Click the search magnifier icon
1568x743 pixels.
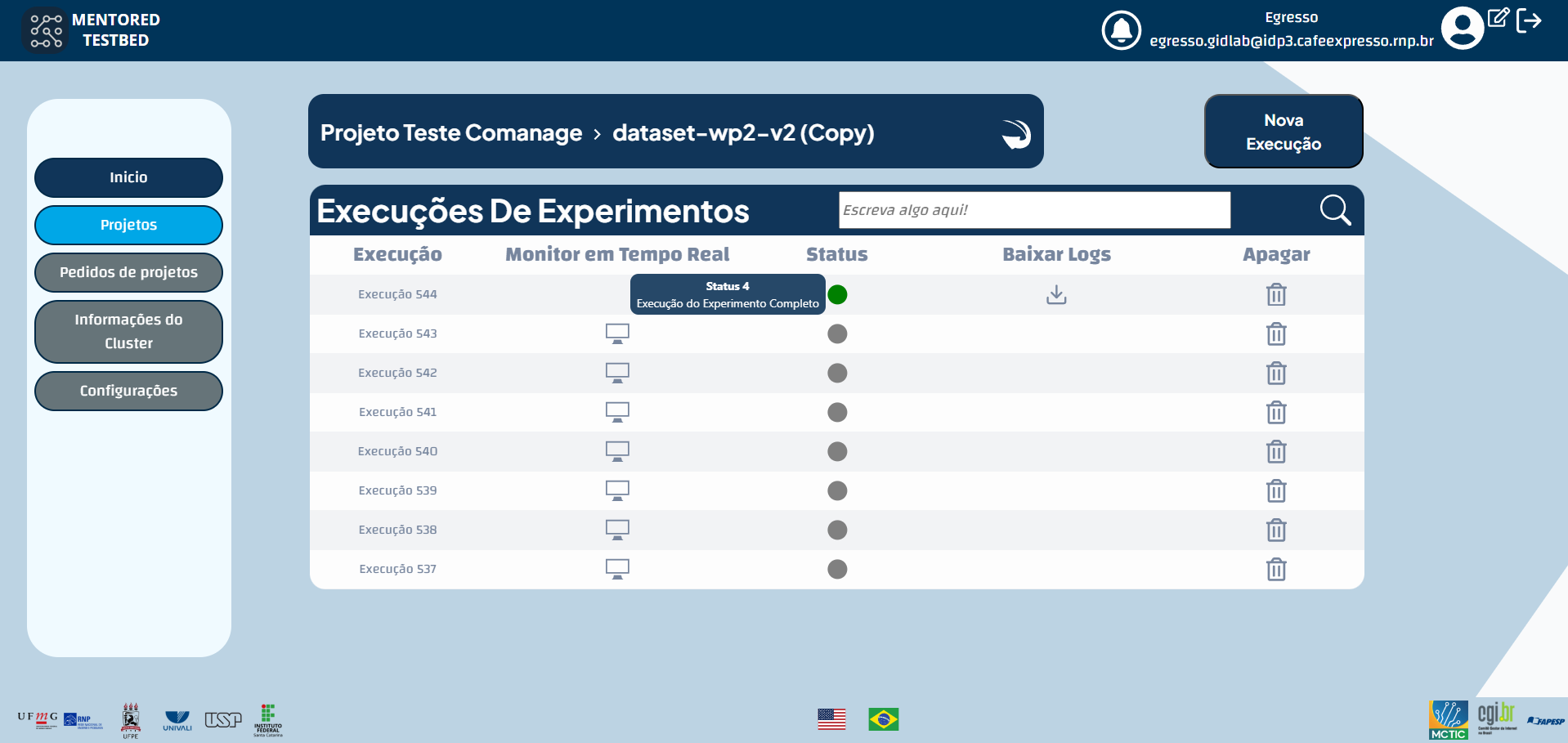pyautogui.click(x=1335, y=210)
